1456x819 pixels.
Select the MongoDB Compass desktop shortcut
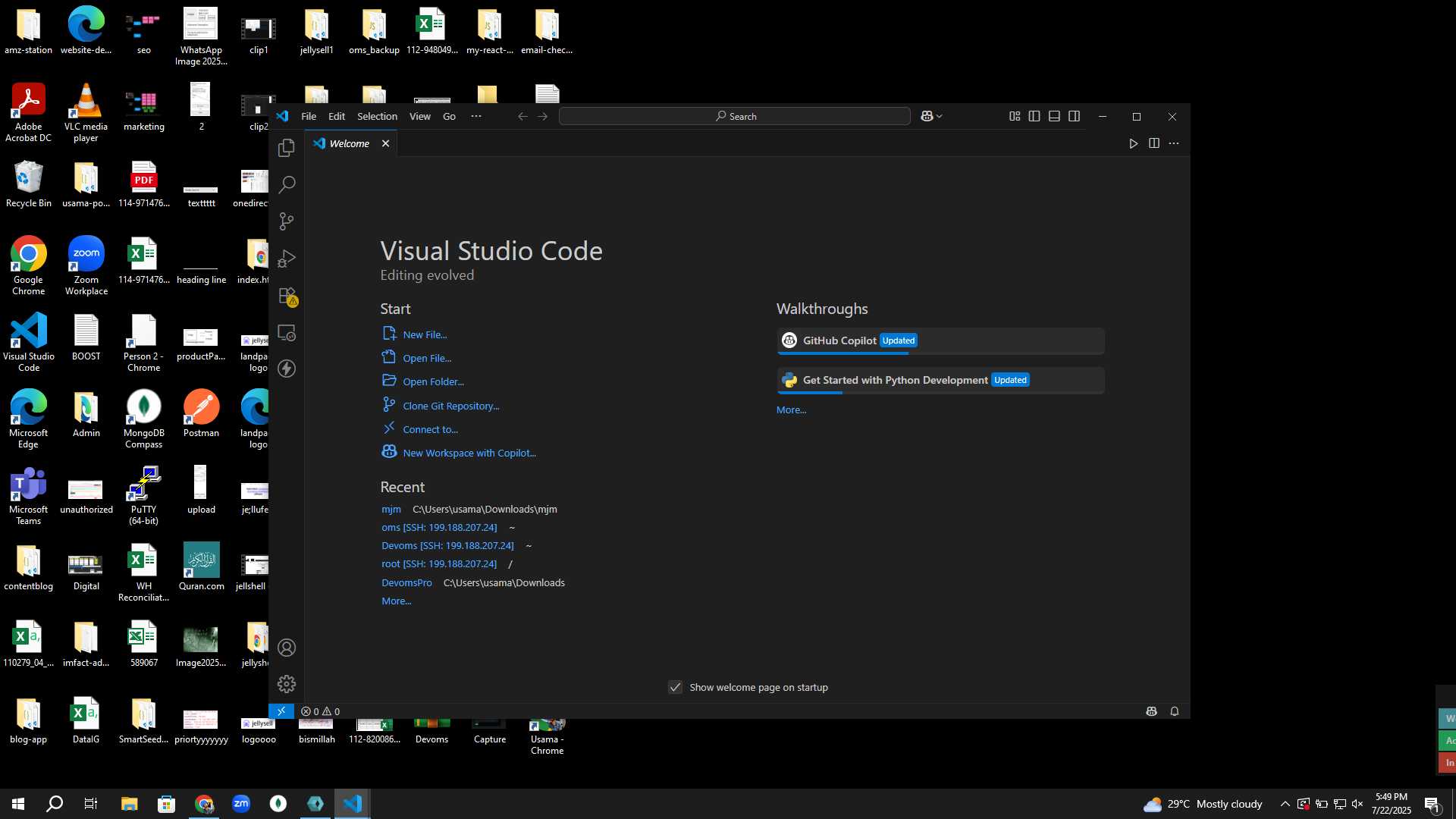[143, 419]
